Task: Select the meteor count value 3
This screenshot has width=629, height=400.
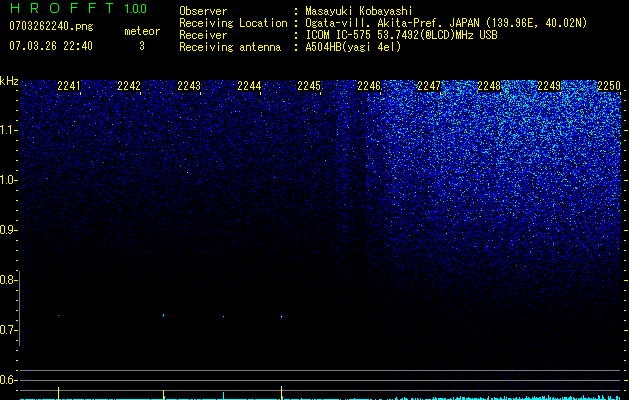Action: [142, 46]
